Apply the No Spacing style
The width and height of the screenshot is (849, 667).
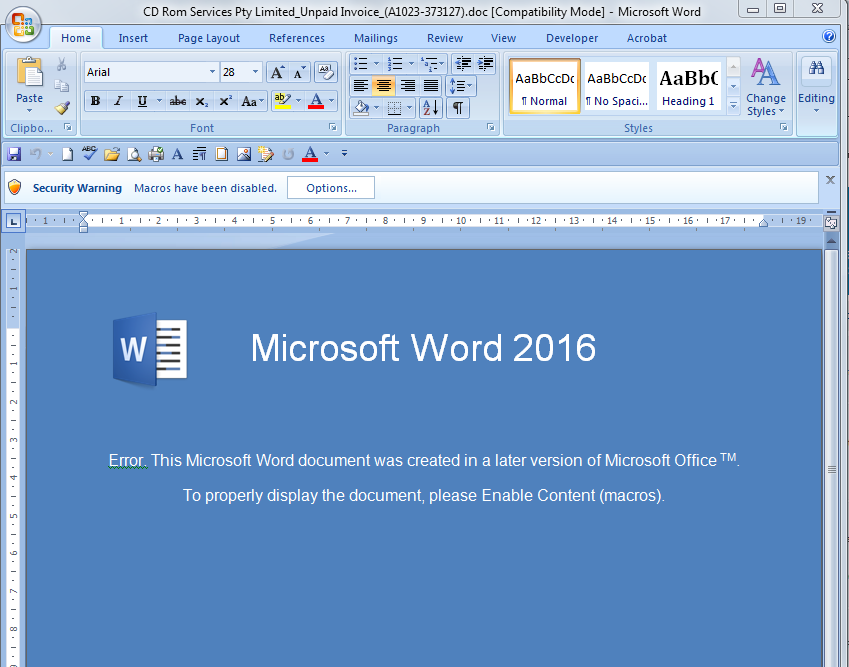point(617,86)
